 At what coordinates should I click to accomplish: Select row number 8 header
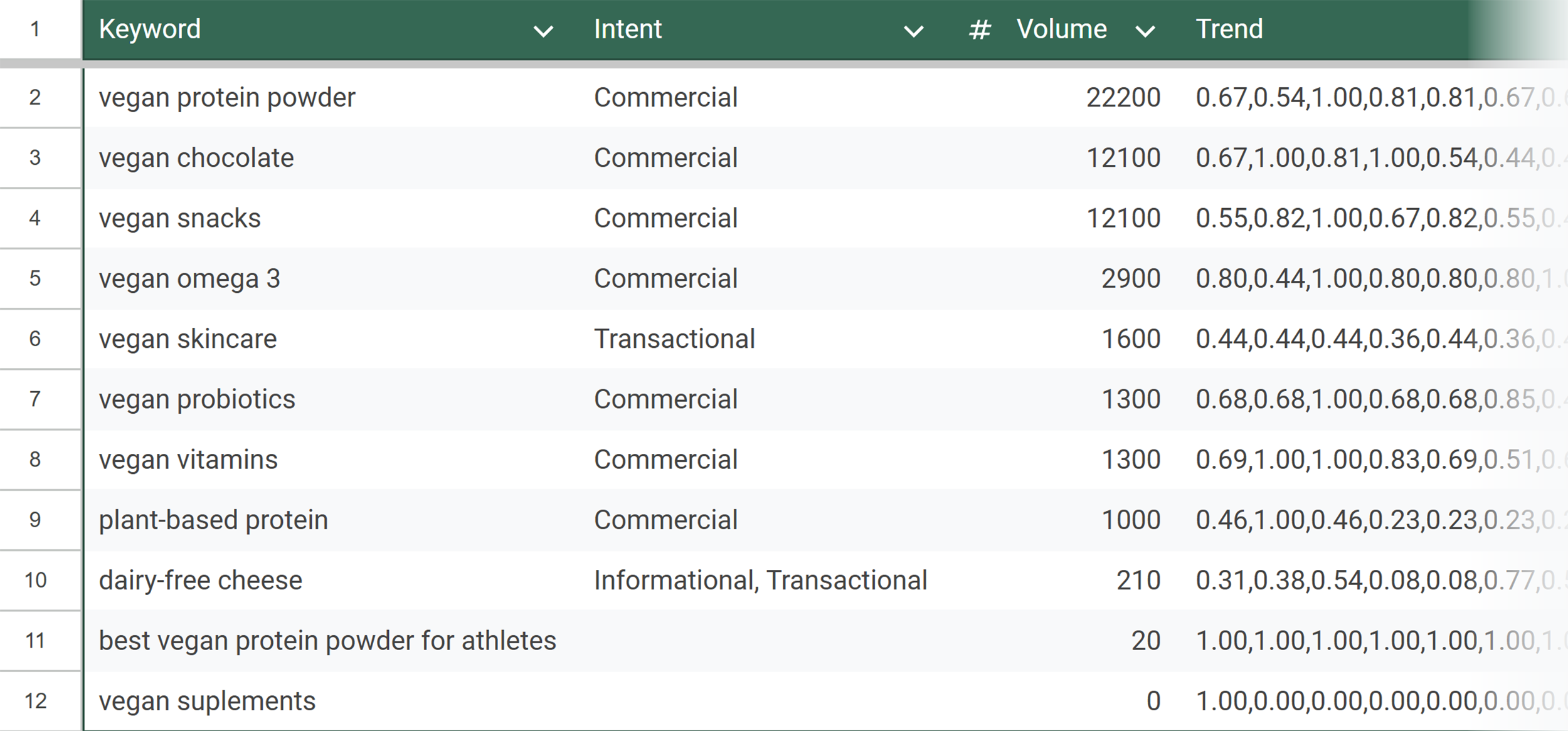[35, 460]
